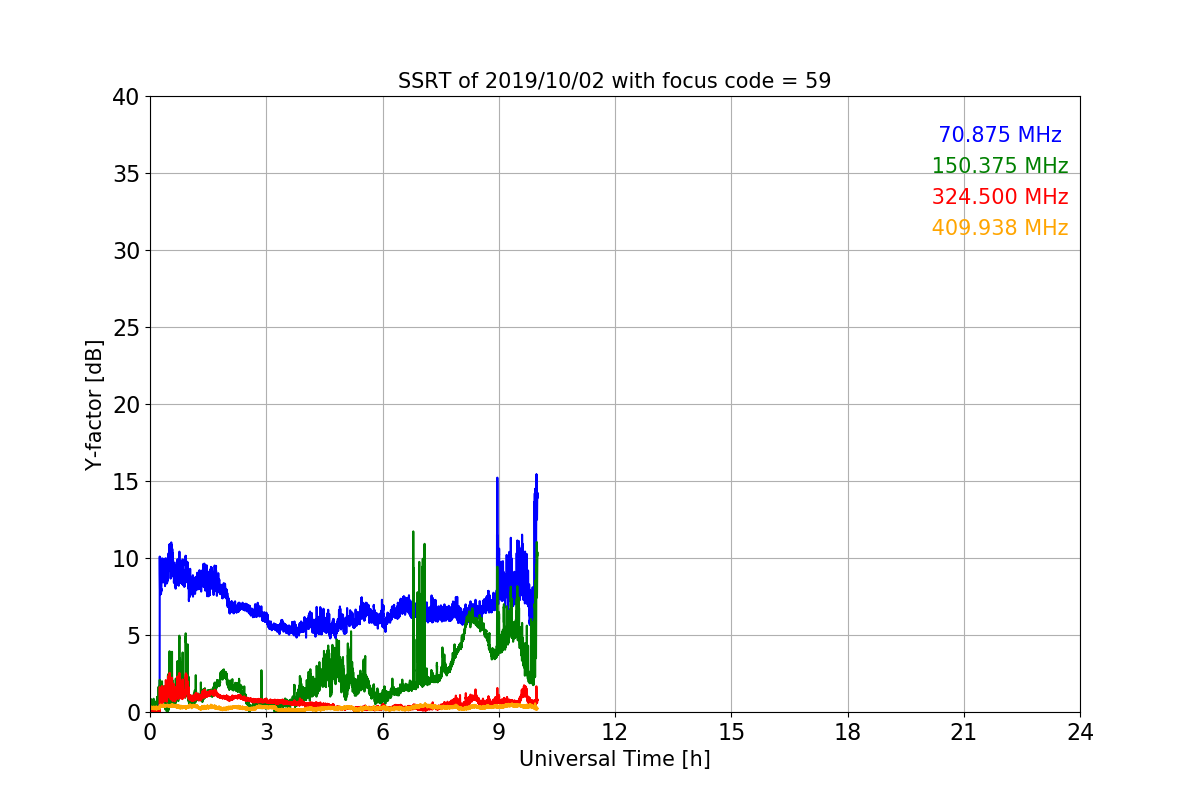
Task: Select the green 150.375 MHz legend label
Action: pyautogui.click(x=1000, y=166)
